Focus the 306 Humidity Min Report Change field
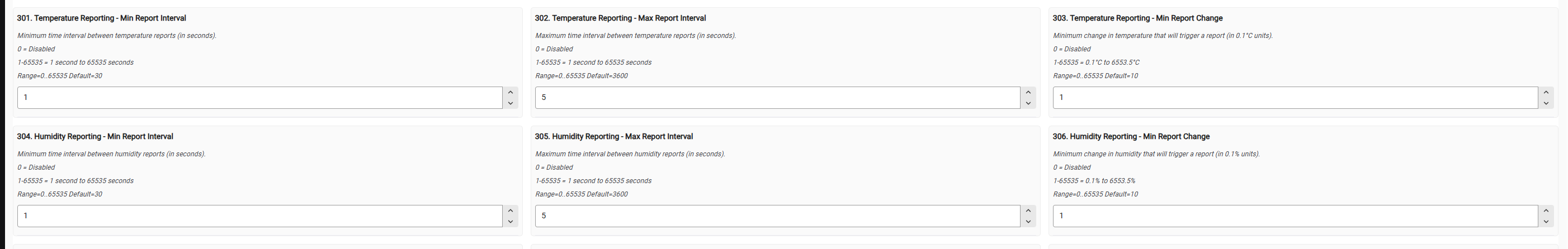 [1295, 216]
